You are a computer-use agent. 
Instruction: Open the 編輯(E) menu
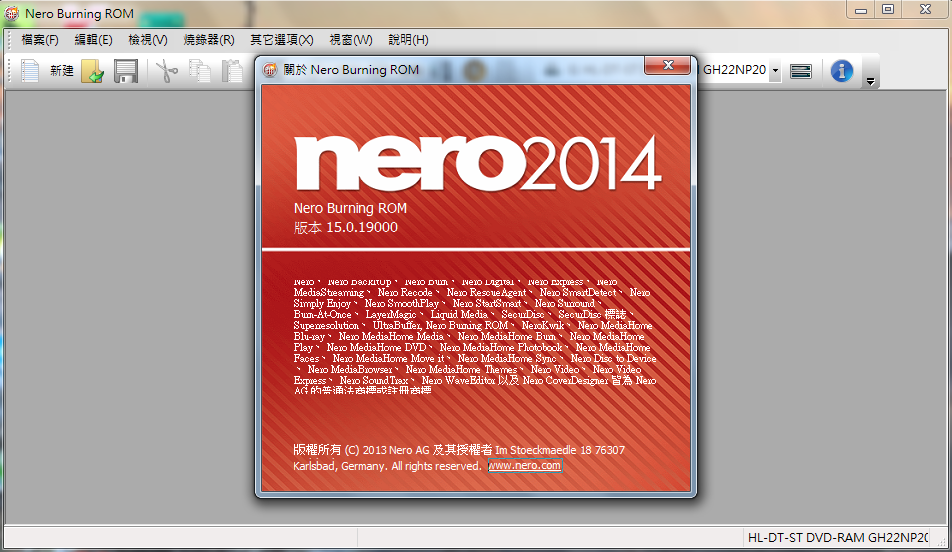coord(94,40)
